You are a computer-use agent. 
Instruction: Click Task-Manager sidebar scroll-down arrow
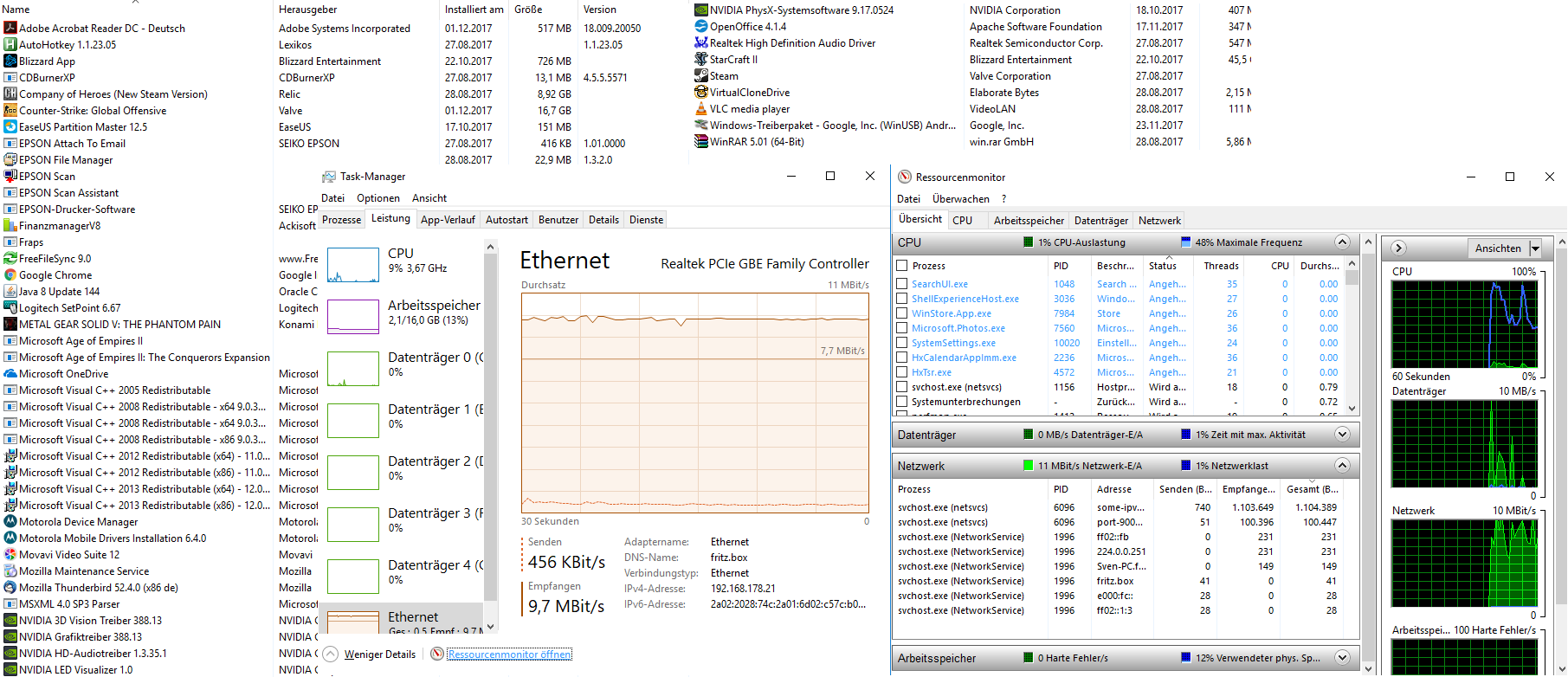coord(490,627)
